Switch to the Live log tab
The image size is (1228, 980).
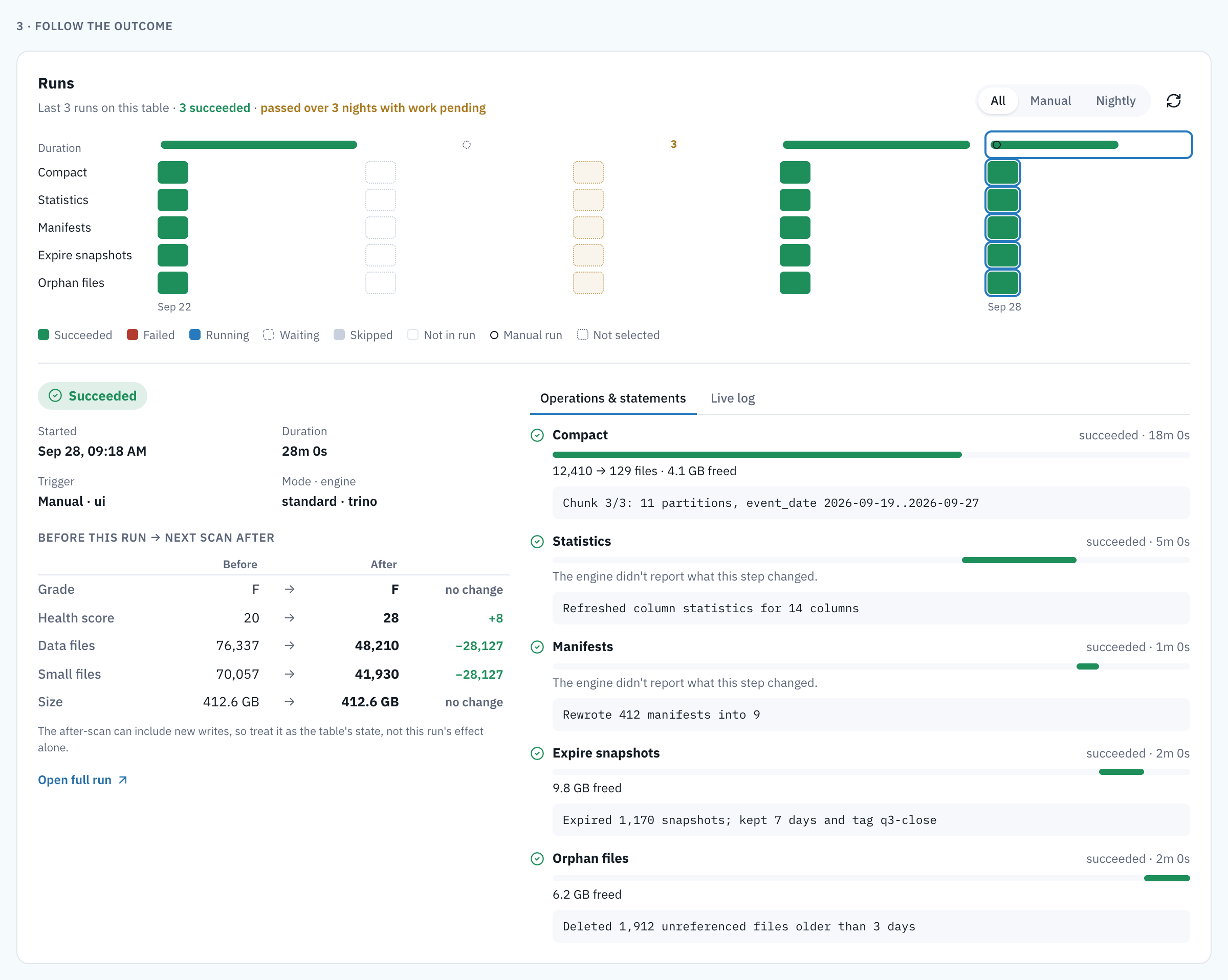[732, 398]
